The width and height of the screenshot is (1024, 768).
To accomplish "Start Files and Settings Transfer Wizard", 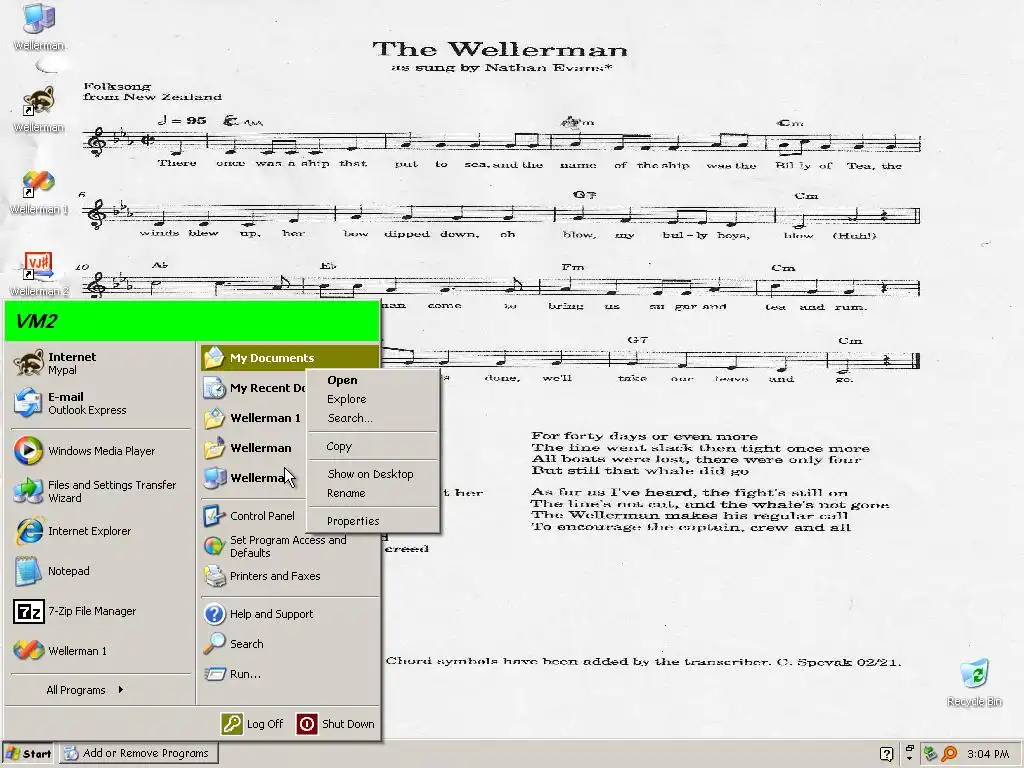I will [x=101, y=491].
